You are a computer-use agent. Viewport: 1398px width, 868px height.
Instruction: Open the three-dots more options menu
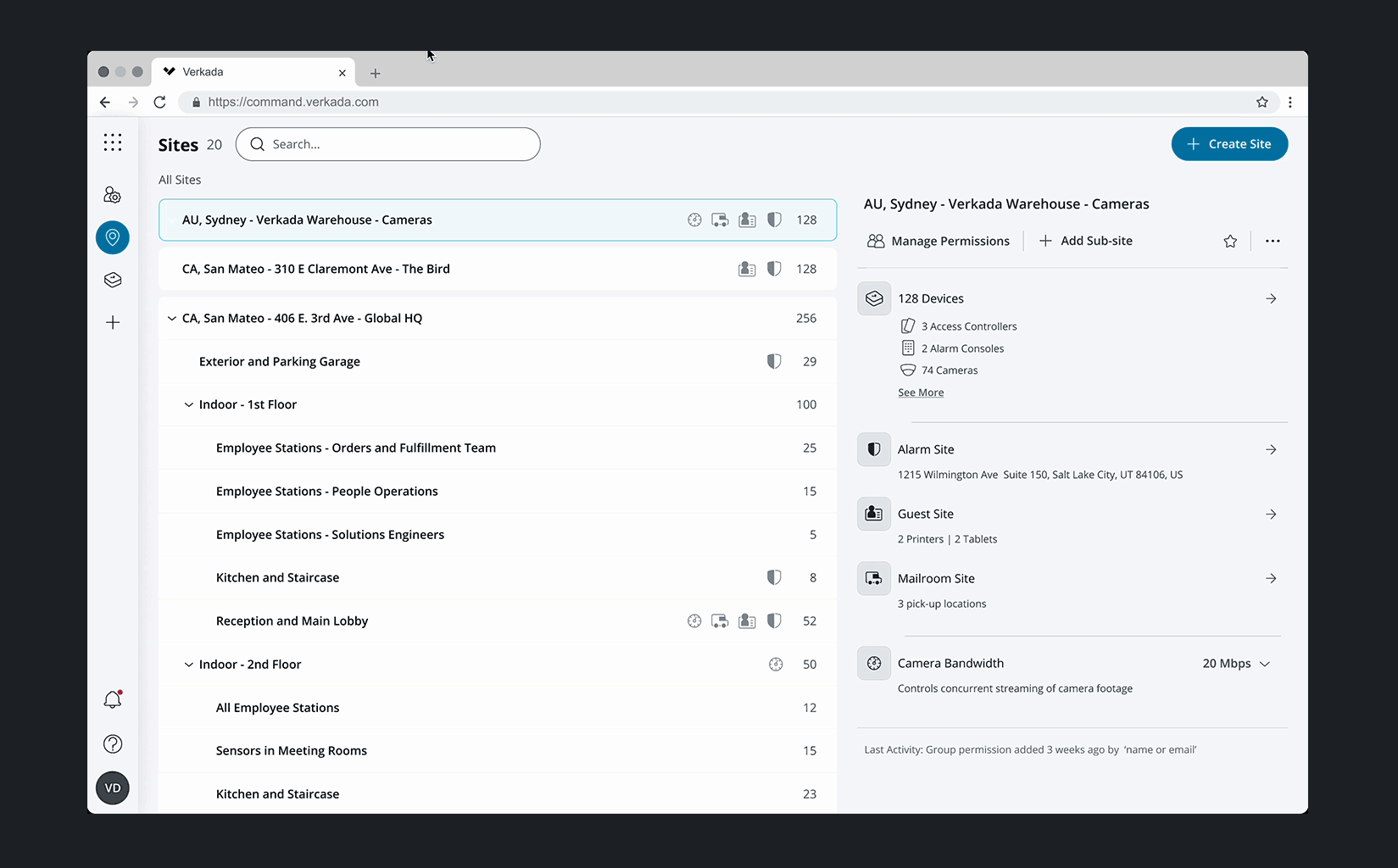[1273, 241]
